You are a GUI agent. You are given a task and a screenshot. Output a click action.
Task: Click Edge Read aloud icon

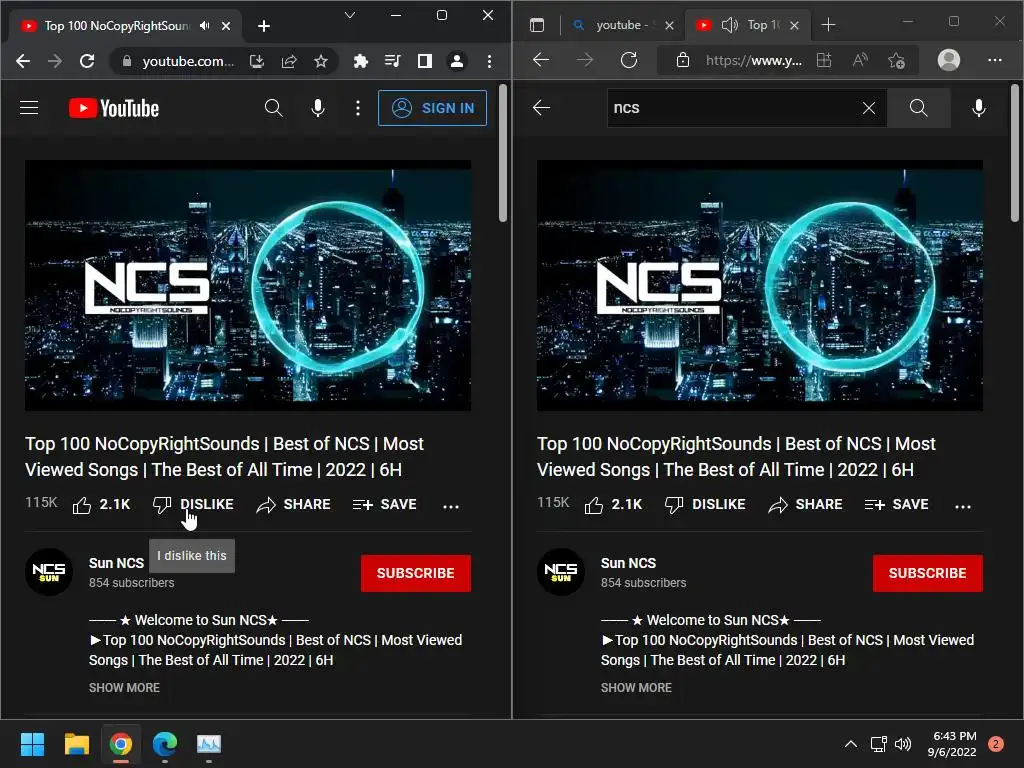click(x=861, y=60)
